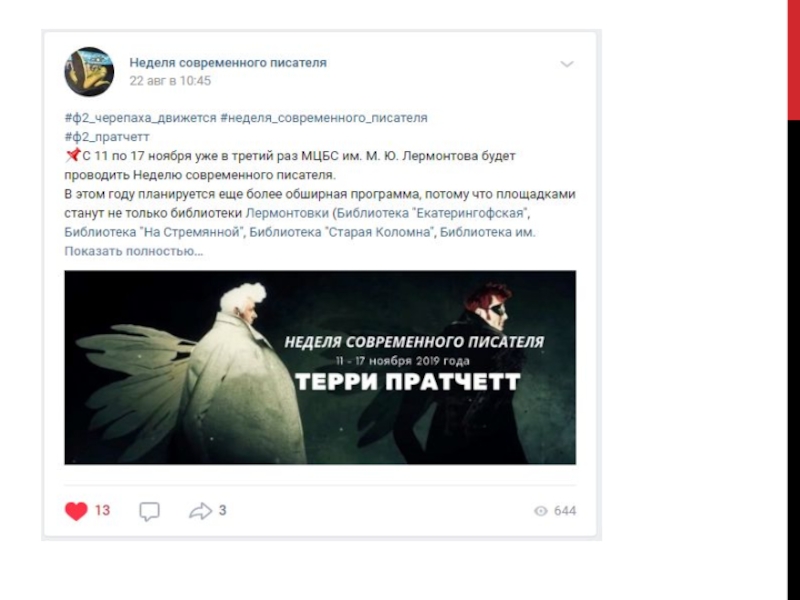Open post timestamp 22 авг в 10:45
This screenshot has width=800, height=600.
[170, 81]
